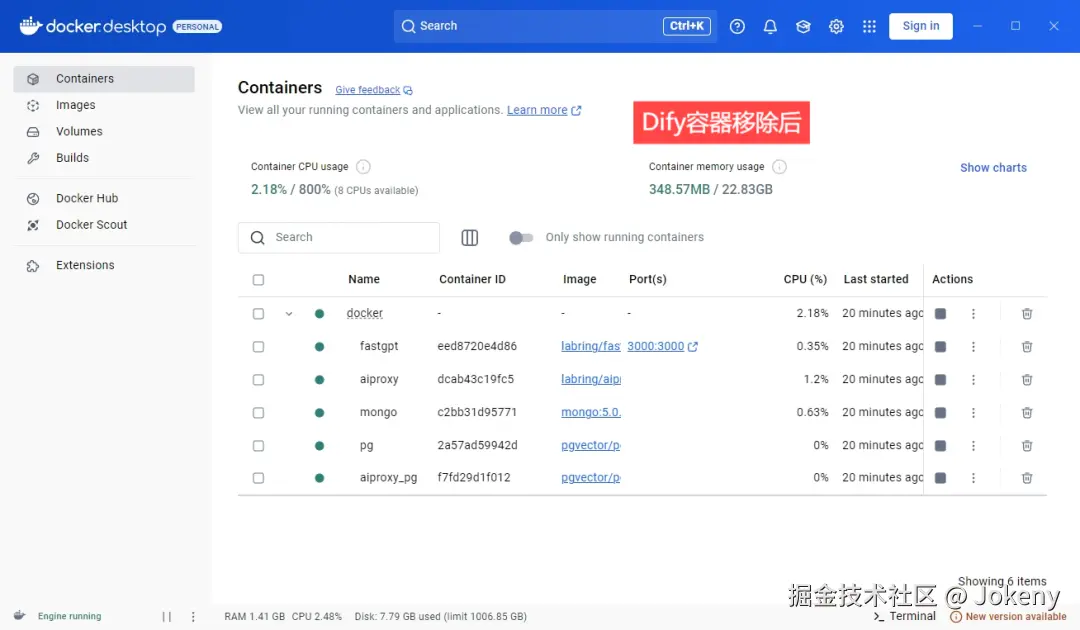Go to Volumes in sidebar
The width and height of the screenshot is (1080, 630).
[104, 131]
